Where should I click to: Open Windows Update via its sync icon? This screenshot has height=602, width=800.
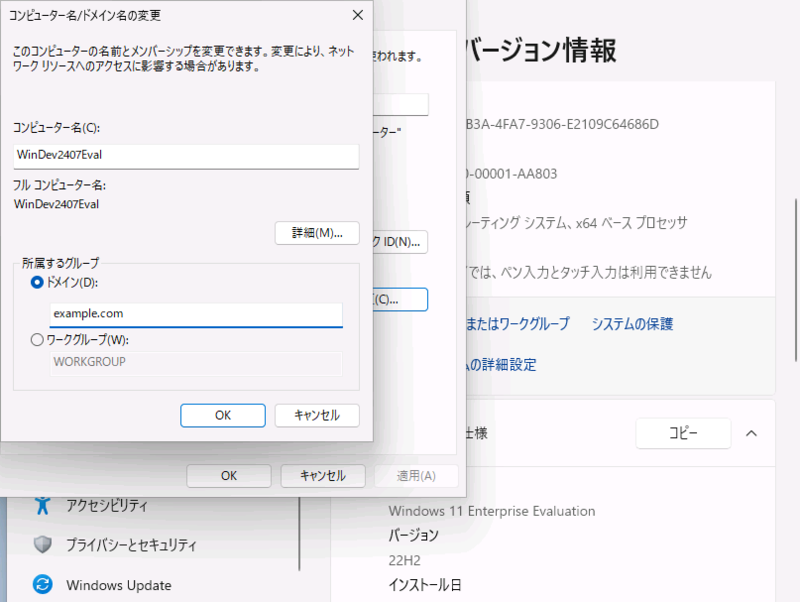point(42,585)
